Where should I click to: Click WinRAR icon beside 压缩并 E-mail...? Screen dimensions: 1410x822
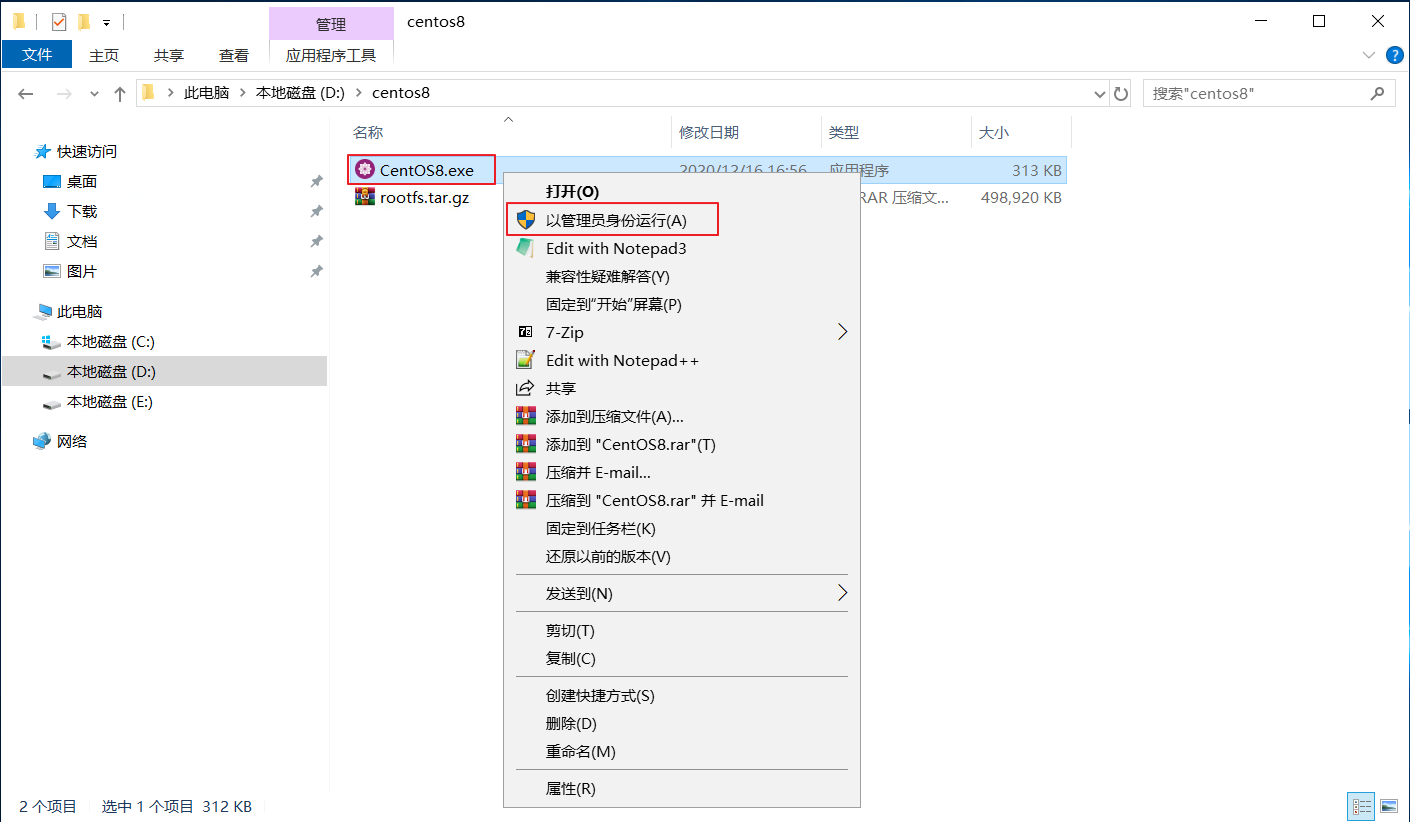coord(525,472)
